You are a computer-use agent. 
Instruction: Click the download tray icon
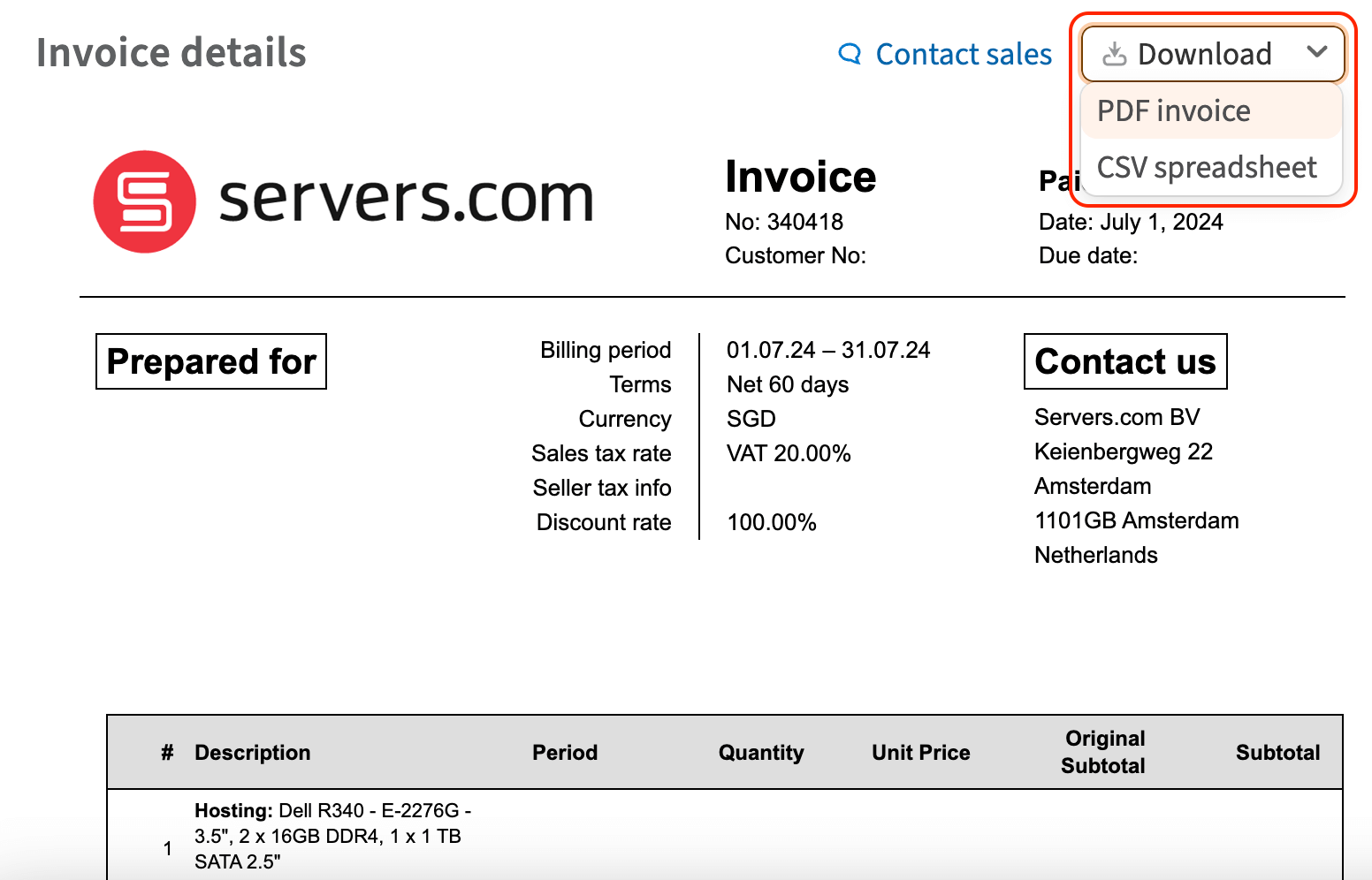point(1115,54)
